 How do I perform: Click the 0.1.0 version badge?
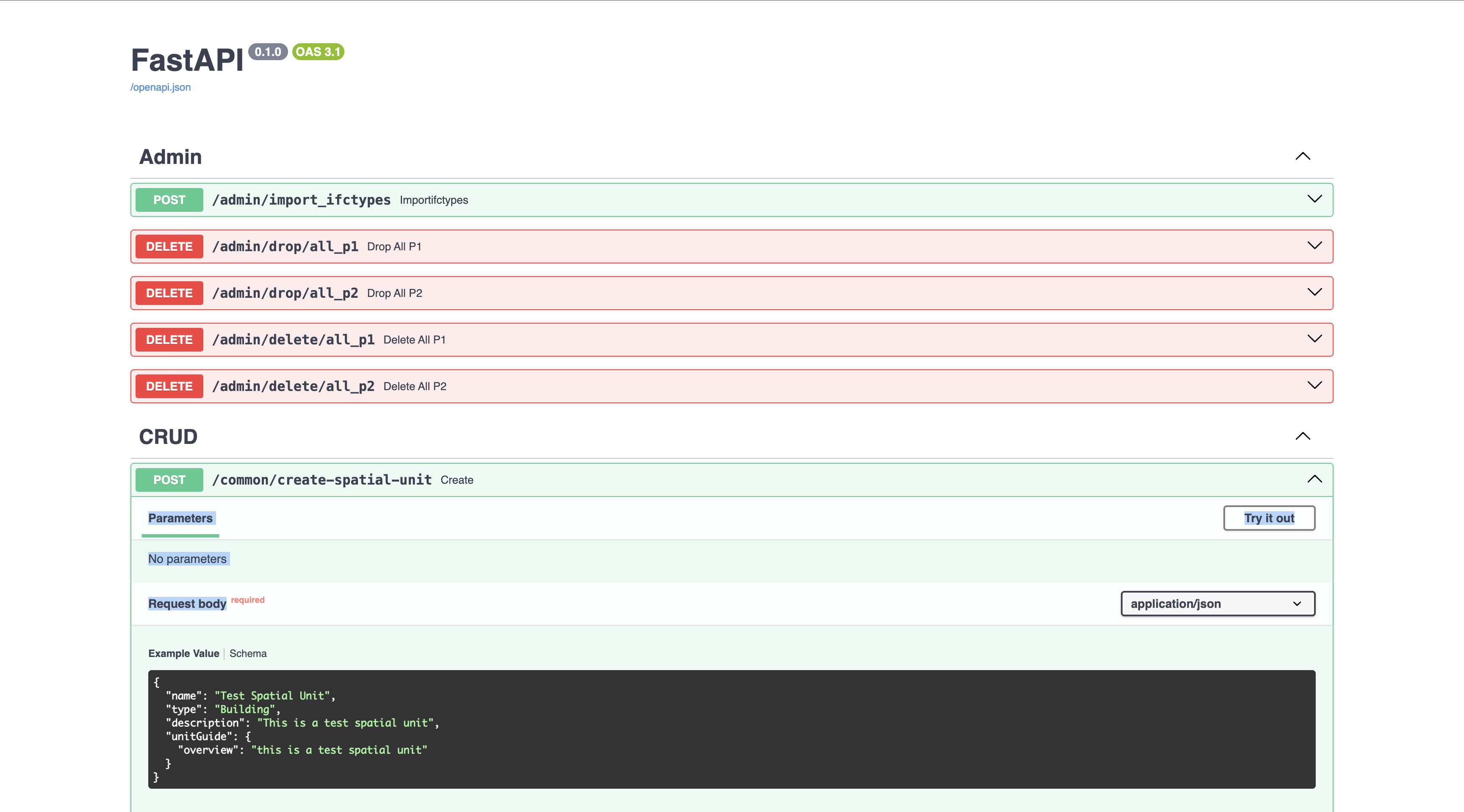tap(268, 52)
